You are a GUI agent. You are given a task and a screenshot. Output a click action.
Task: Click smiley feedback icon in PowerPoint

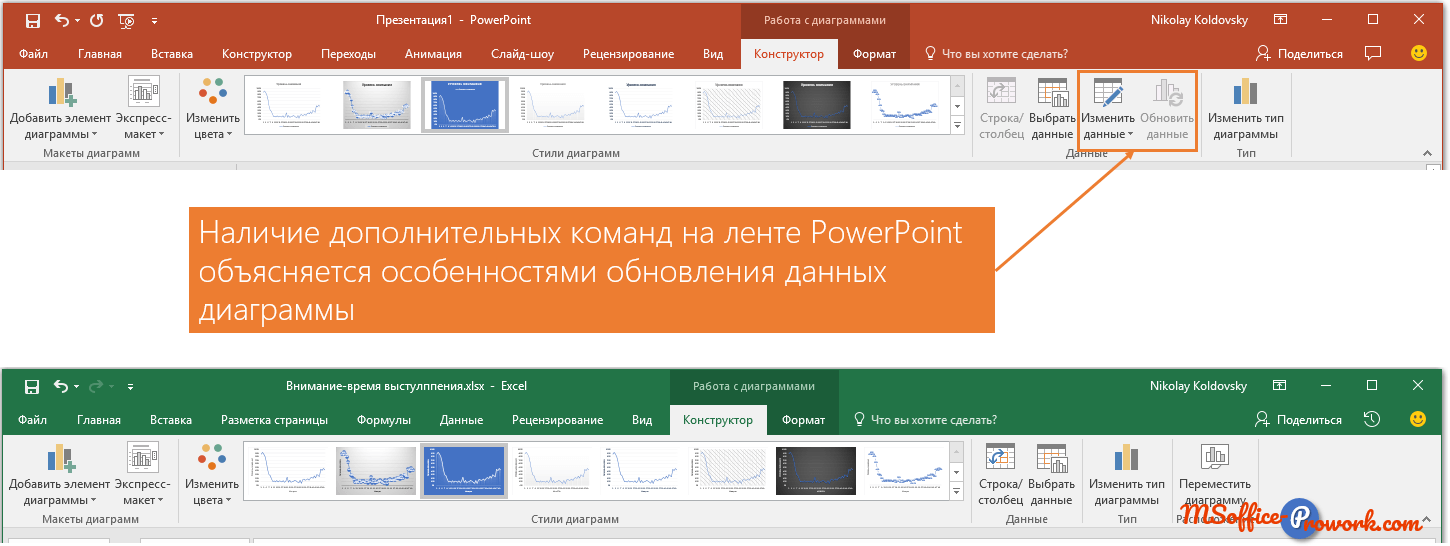[1418, 53]
